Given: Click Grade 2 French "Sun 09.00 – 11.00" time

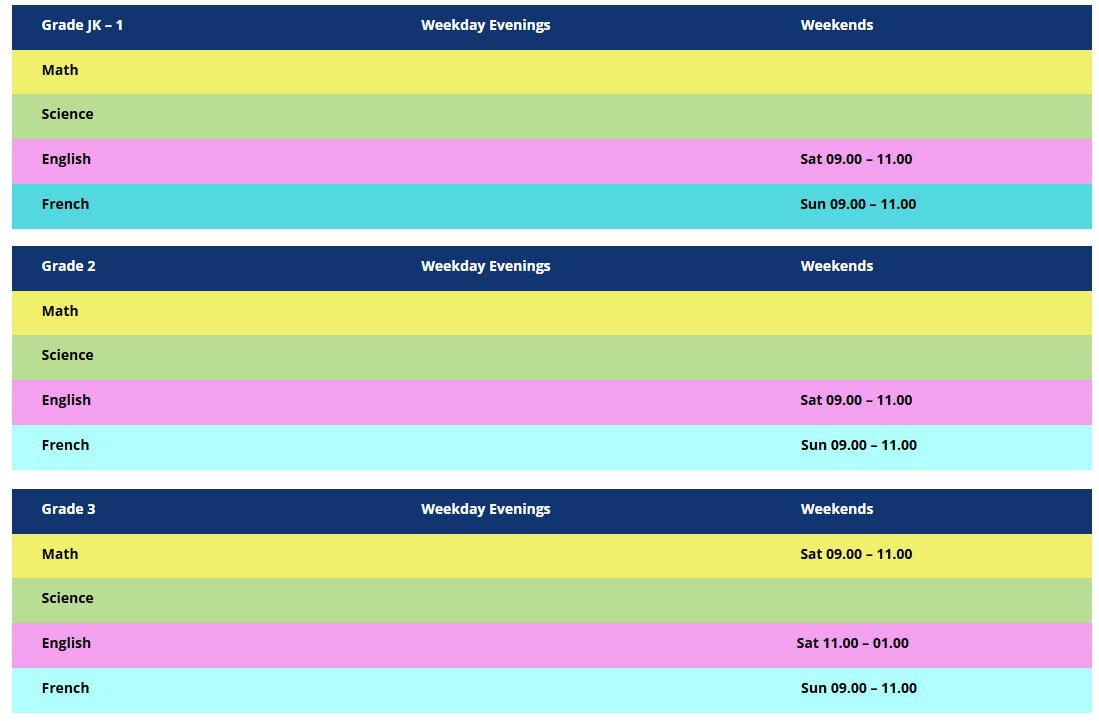Looking at the screenshot, I should 858,445.
